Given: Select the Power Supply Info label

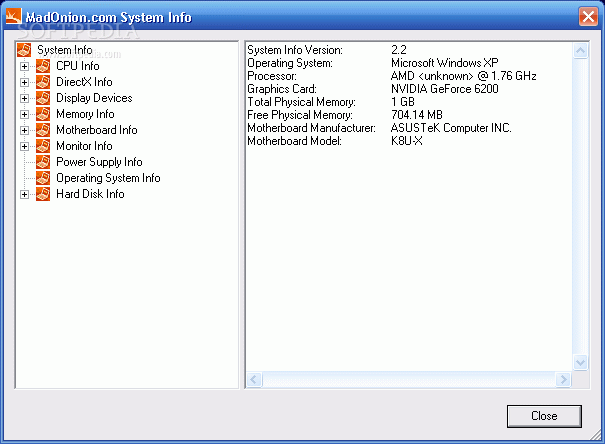Looking at the screenshot, I should [99, 162].
